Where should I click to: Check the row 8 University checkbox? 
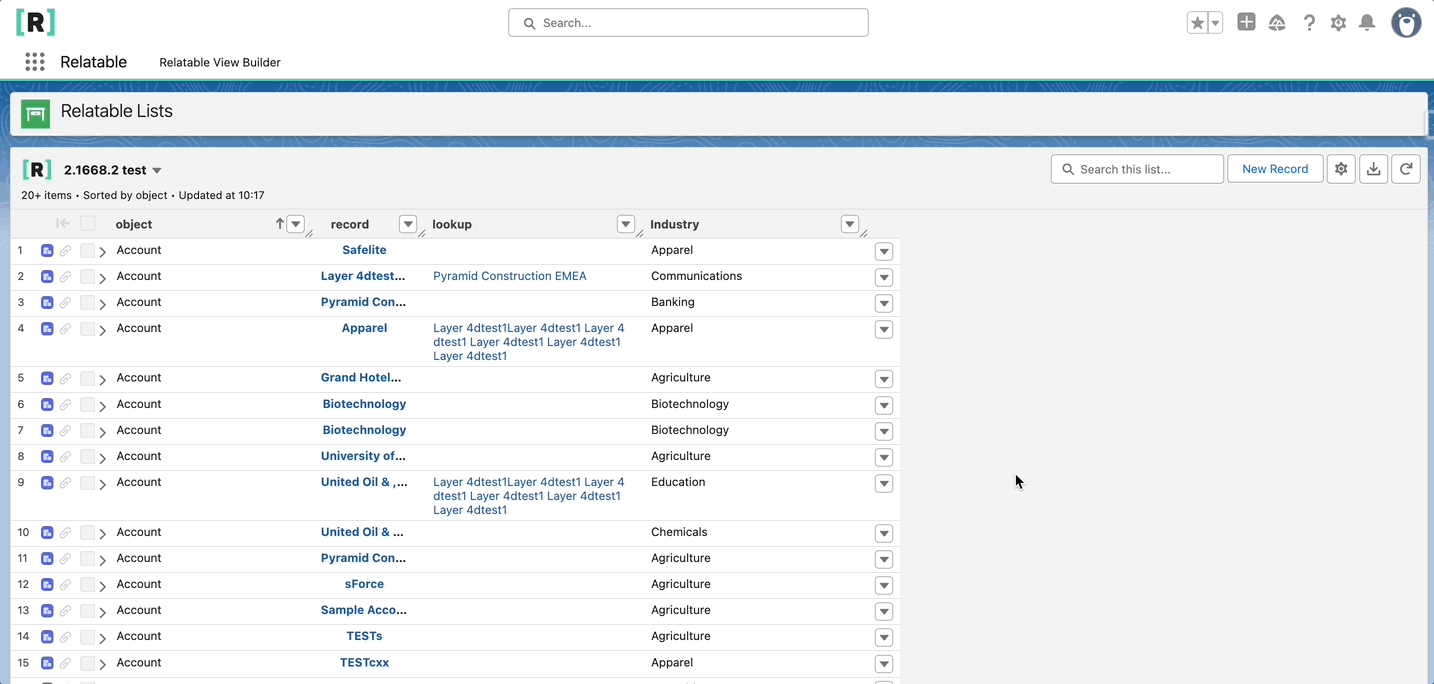(88, 457)
